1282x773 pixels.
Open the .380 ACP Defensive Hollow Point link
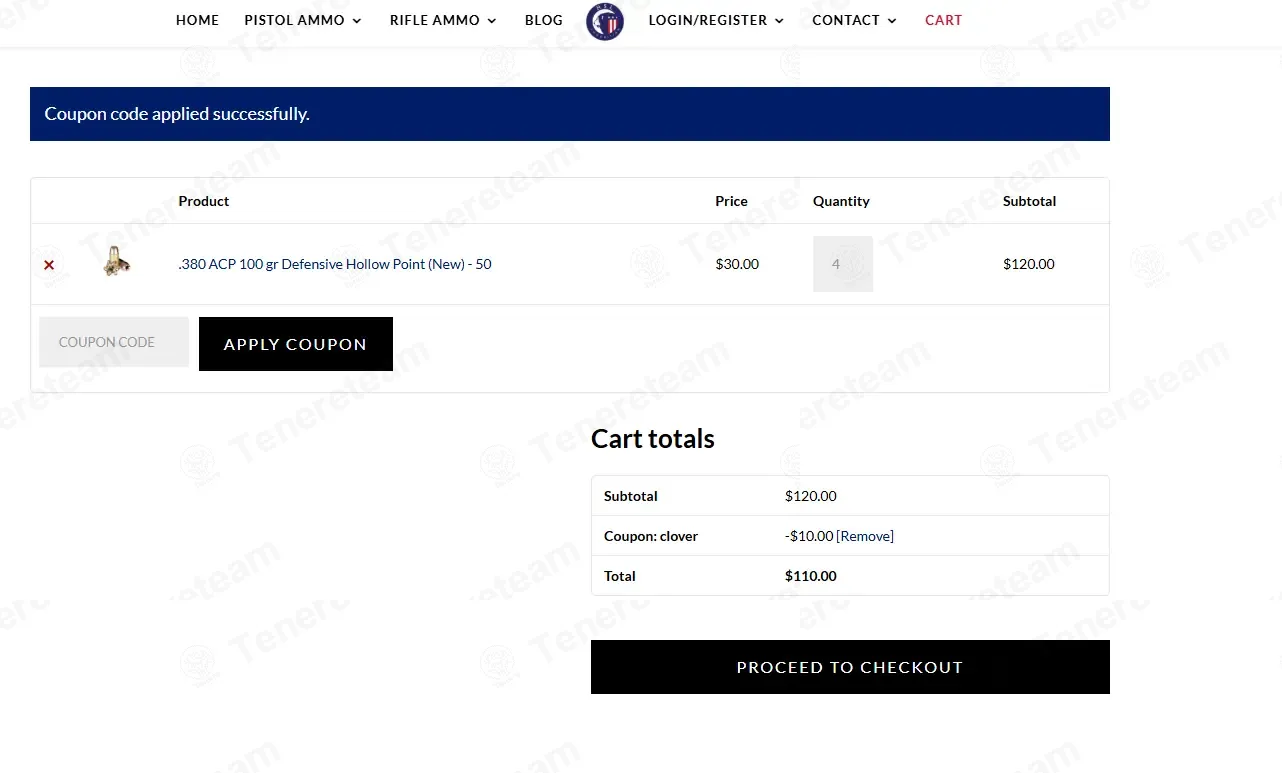(334, 264)
